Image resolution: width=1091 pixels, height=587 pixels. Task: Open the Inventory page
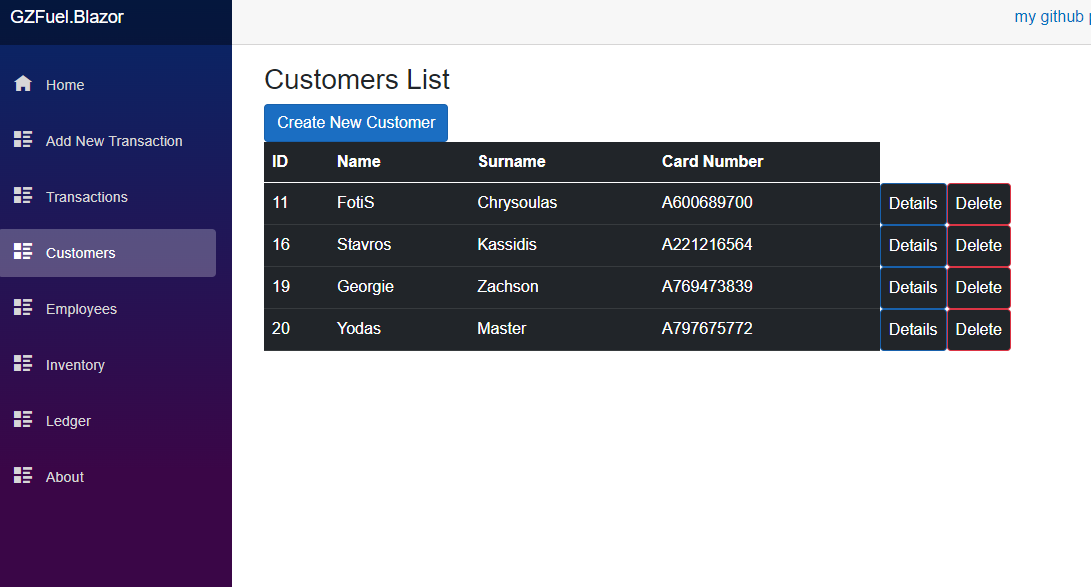[108, 365]
